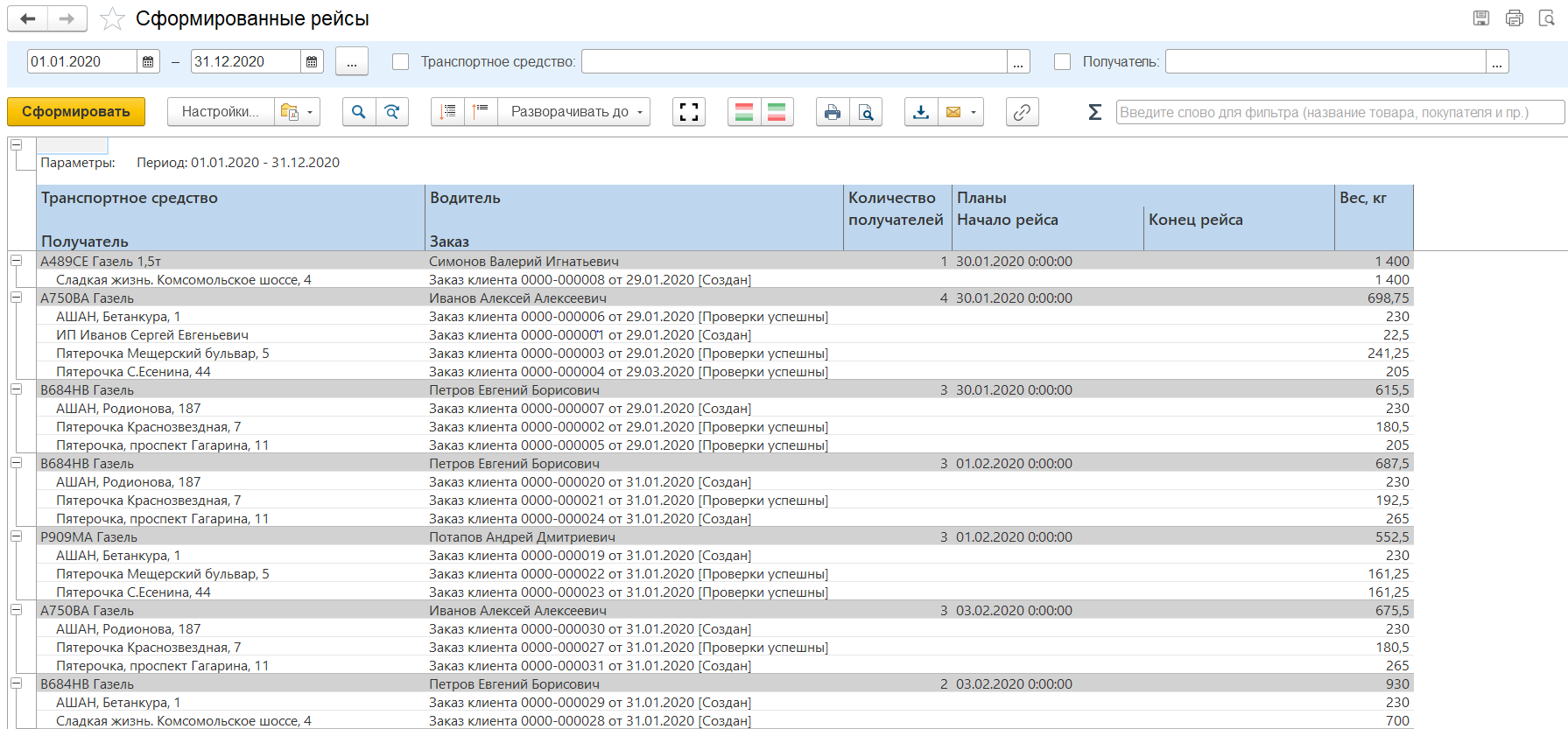Click the filter word search input field
The height and width of the screenshot is (729, 1568).
click(x=1339, y=112)
